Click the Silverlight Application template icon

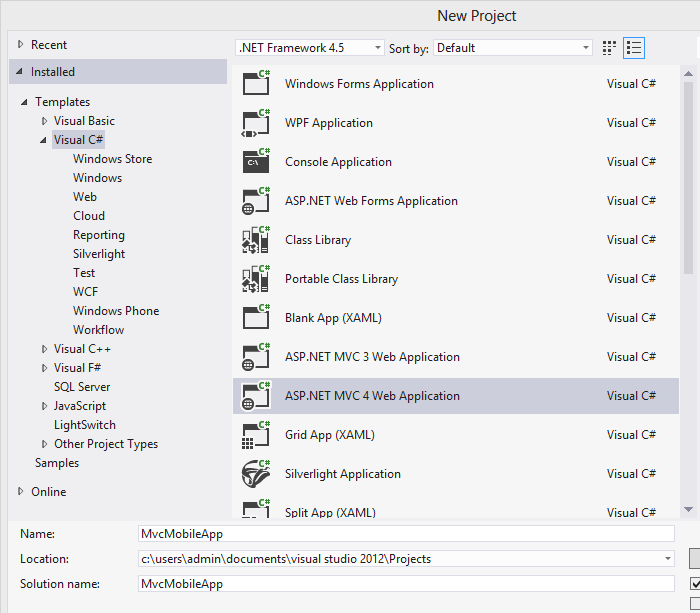pyautogui.click(x=256, y=473)
